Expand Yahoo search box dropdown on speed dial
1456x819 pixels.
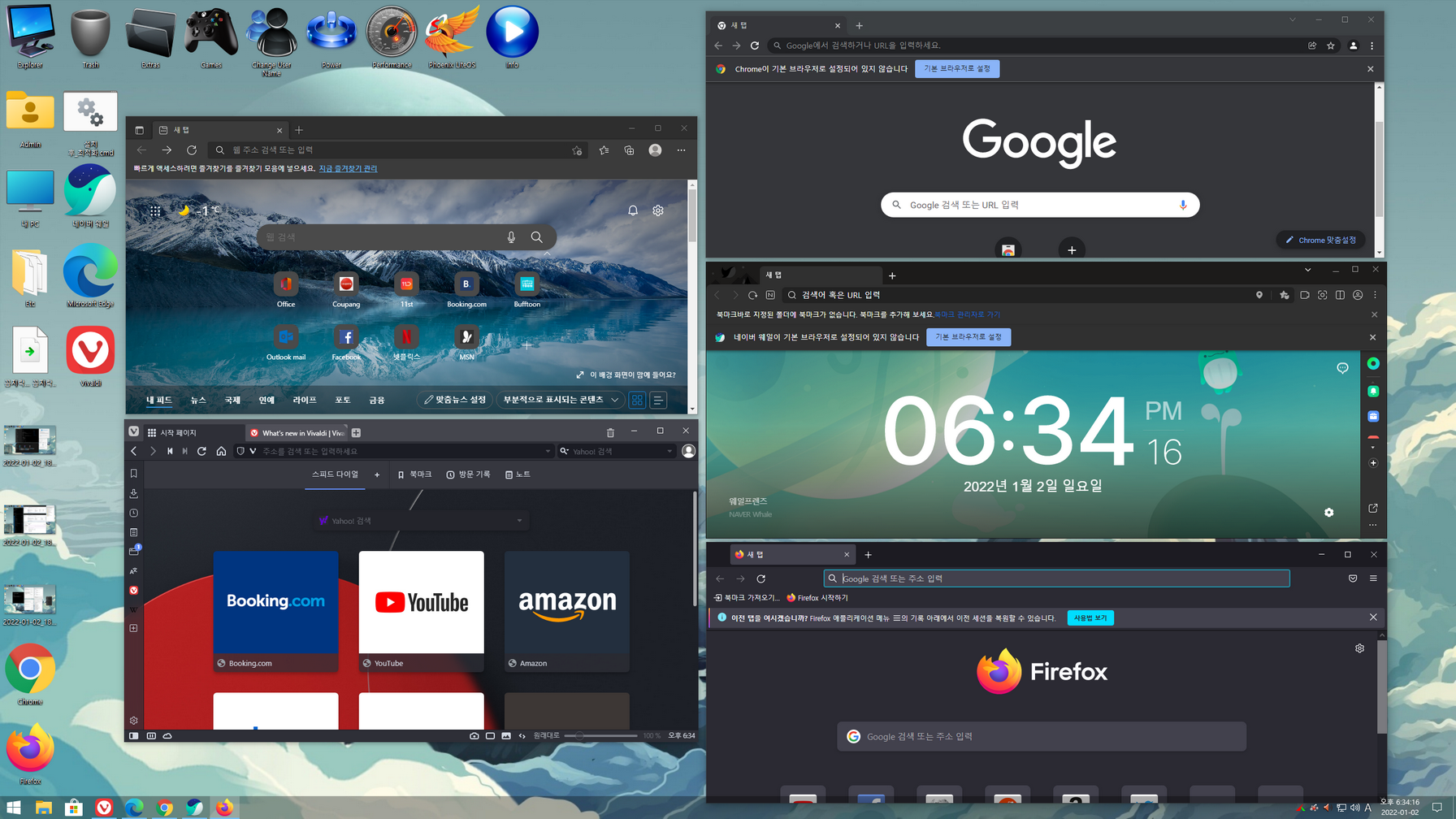[519, 521]
